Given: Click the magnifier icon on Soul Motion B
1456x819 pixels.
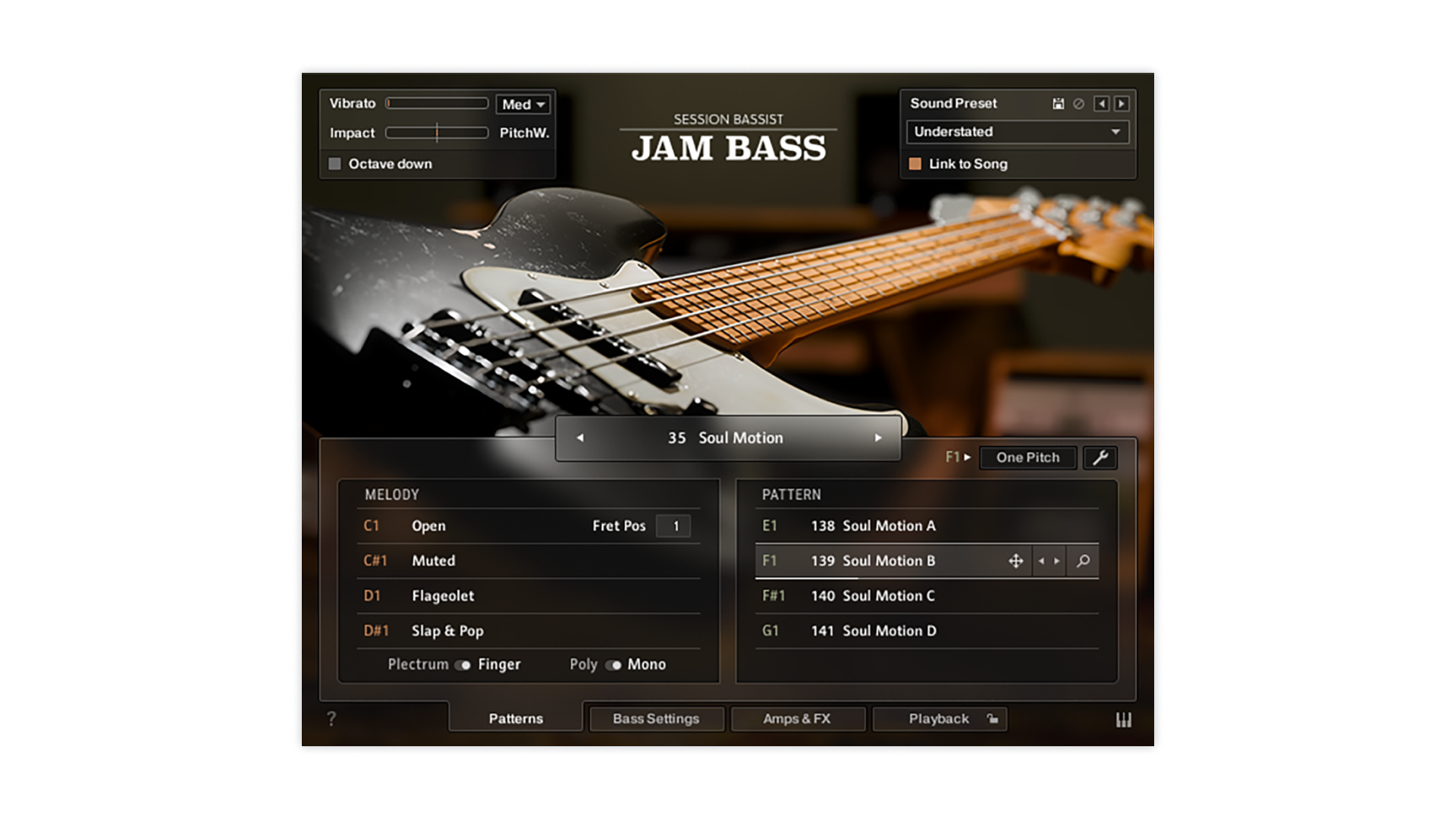Looking at the screenshot, I should pos(1083,561).
